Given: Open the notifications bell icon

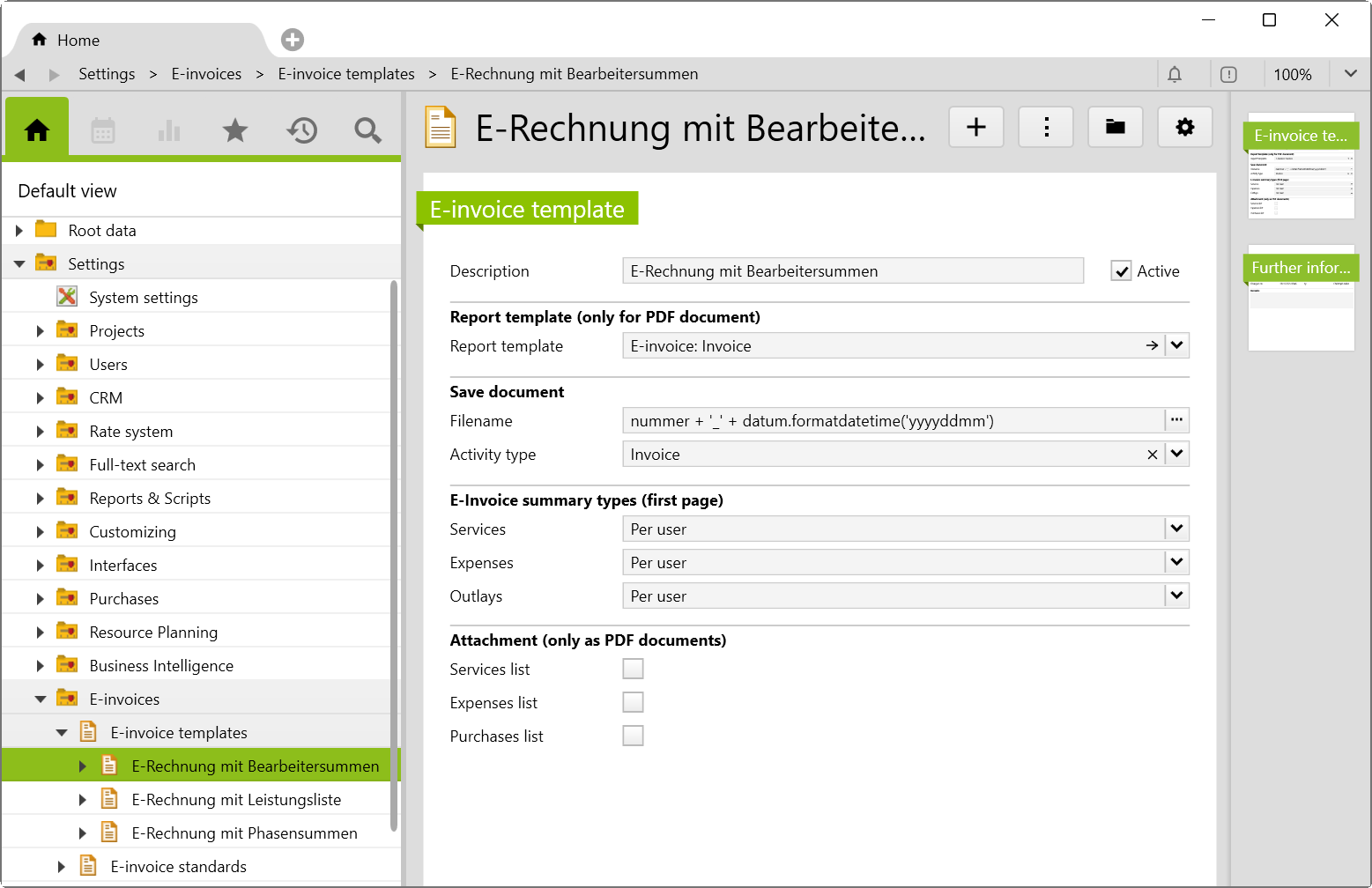Looking at the screenshot, I should pyautogui.click(x=1175, y=75).
